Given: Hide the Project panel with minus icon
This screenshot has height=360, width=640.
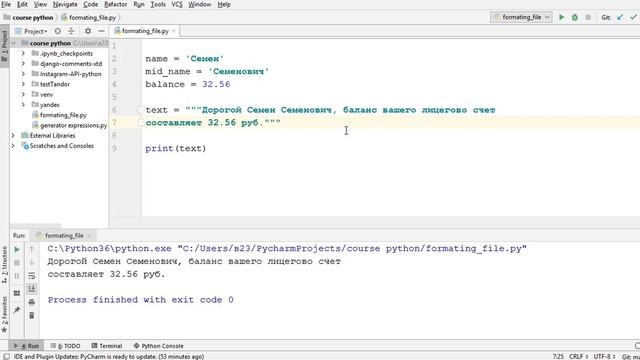Looking at the screenshot, I should click(x=101, y=31).
